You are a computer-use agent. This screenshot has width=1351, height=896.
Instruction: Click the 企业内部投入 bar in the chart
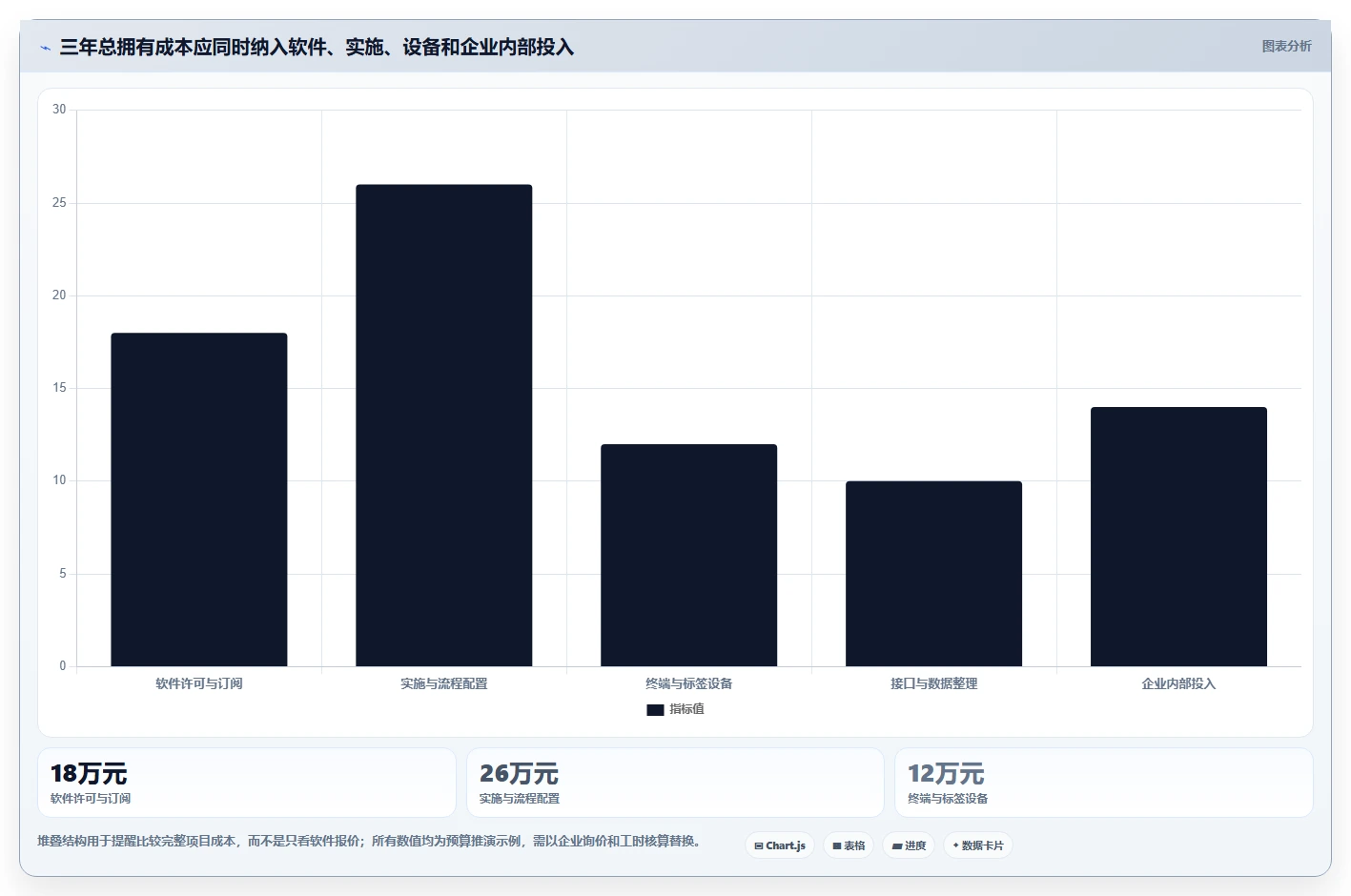tap(1179, 537)
